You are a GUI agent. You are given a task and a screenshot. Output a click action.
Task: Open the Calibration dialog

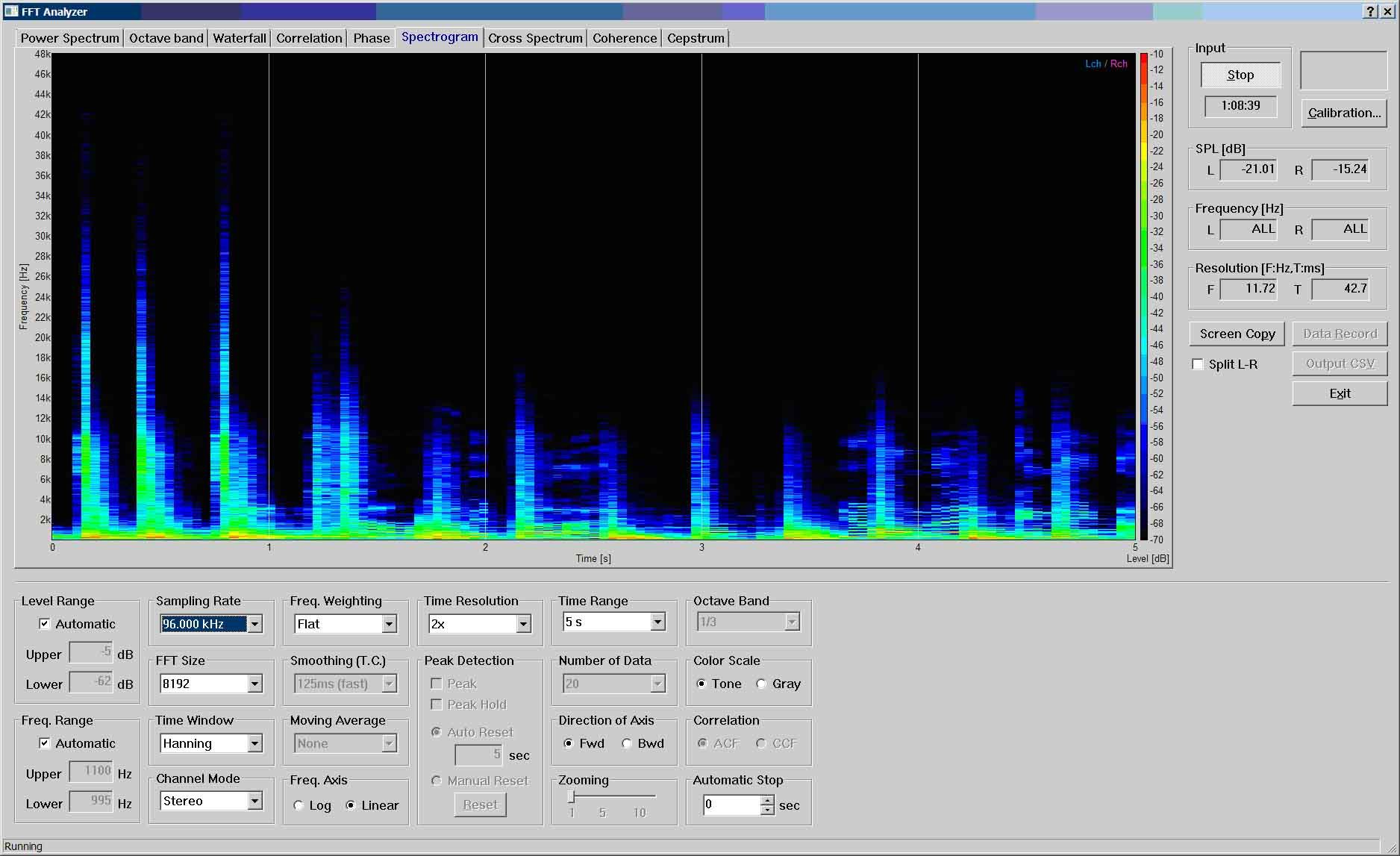[1344, 113]
